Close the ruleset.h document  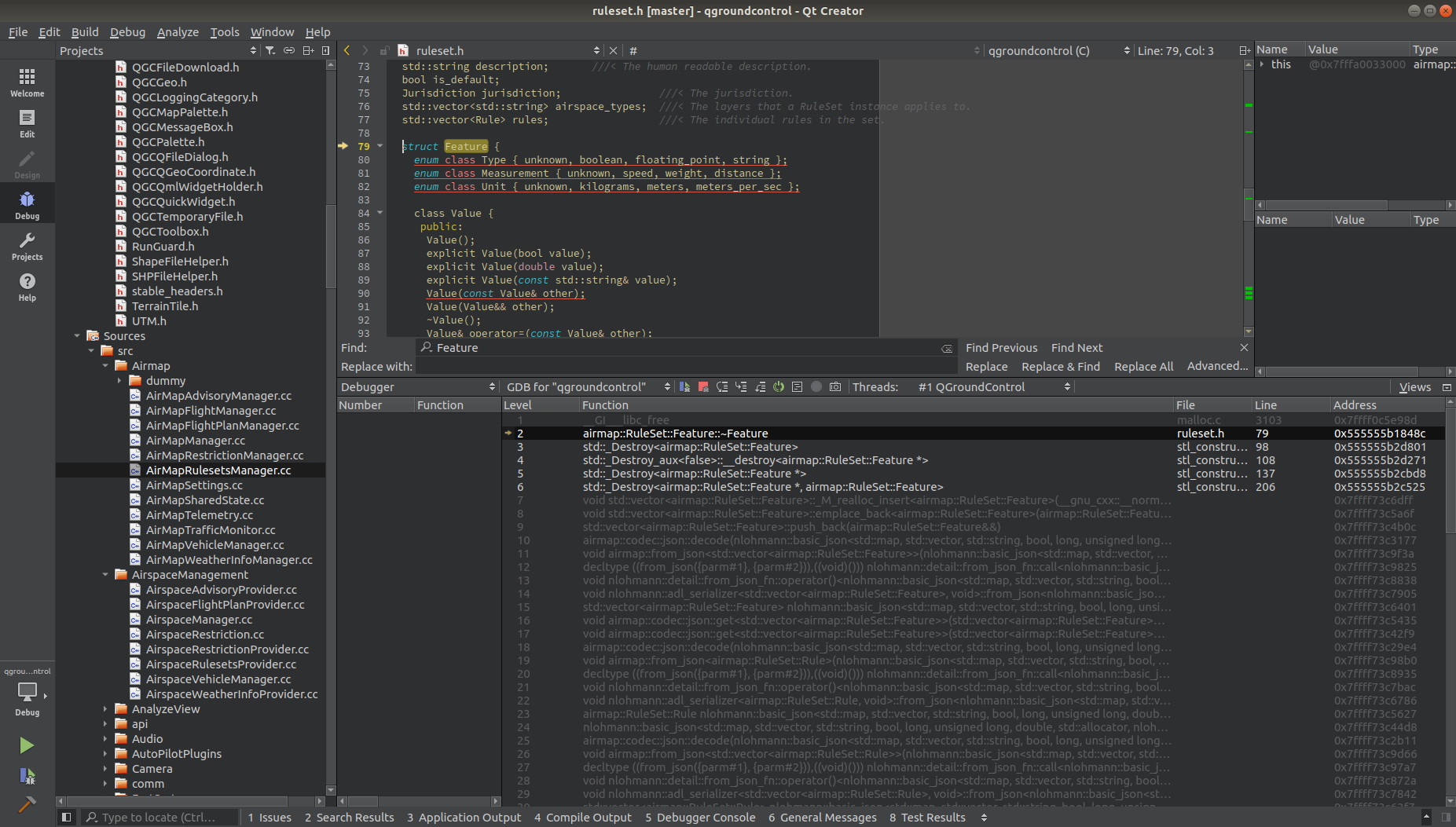(614, 50)
